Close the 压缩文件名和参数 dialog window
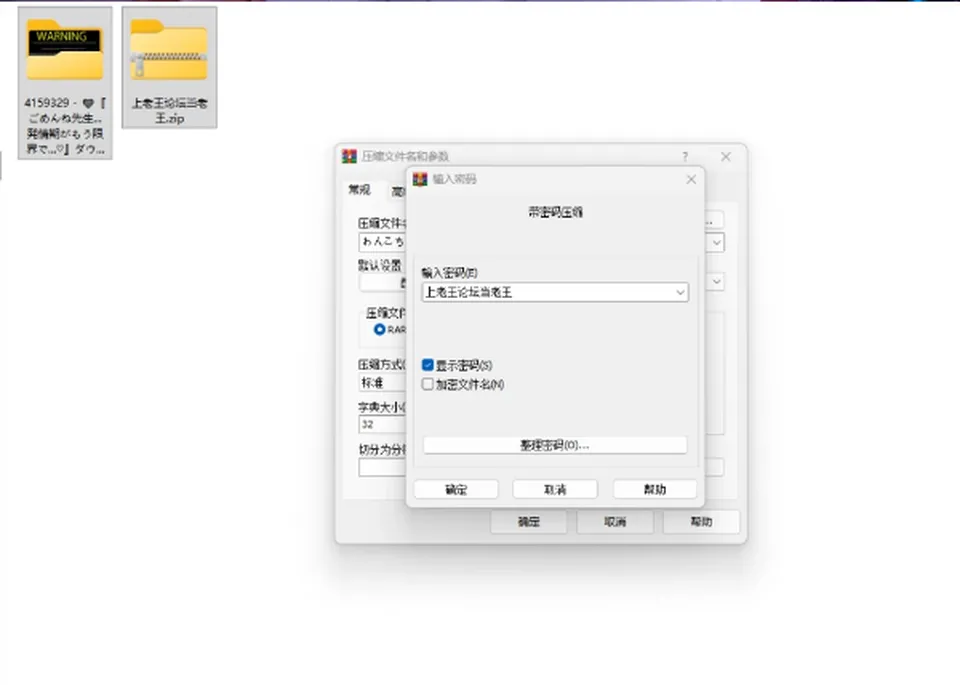The height and width of the screenshot is (685, 960). click(726, 157)
